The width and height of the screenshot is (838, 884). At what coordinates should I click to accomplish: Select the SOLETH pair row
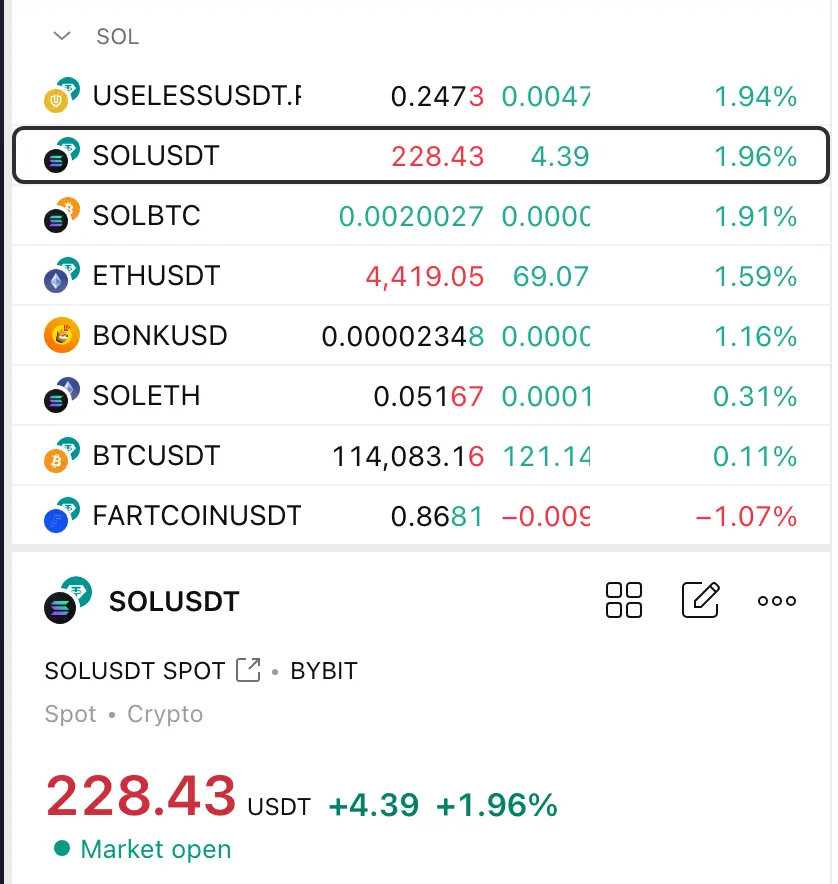[x=421, y=396]
